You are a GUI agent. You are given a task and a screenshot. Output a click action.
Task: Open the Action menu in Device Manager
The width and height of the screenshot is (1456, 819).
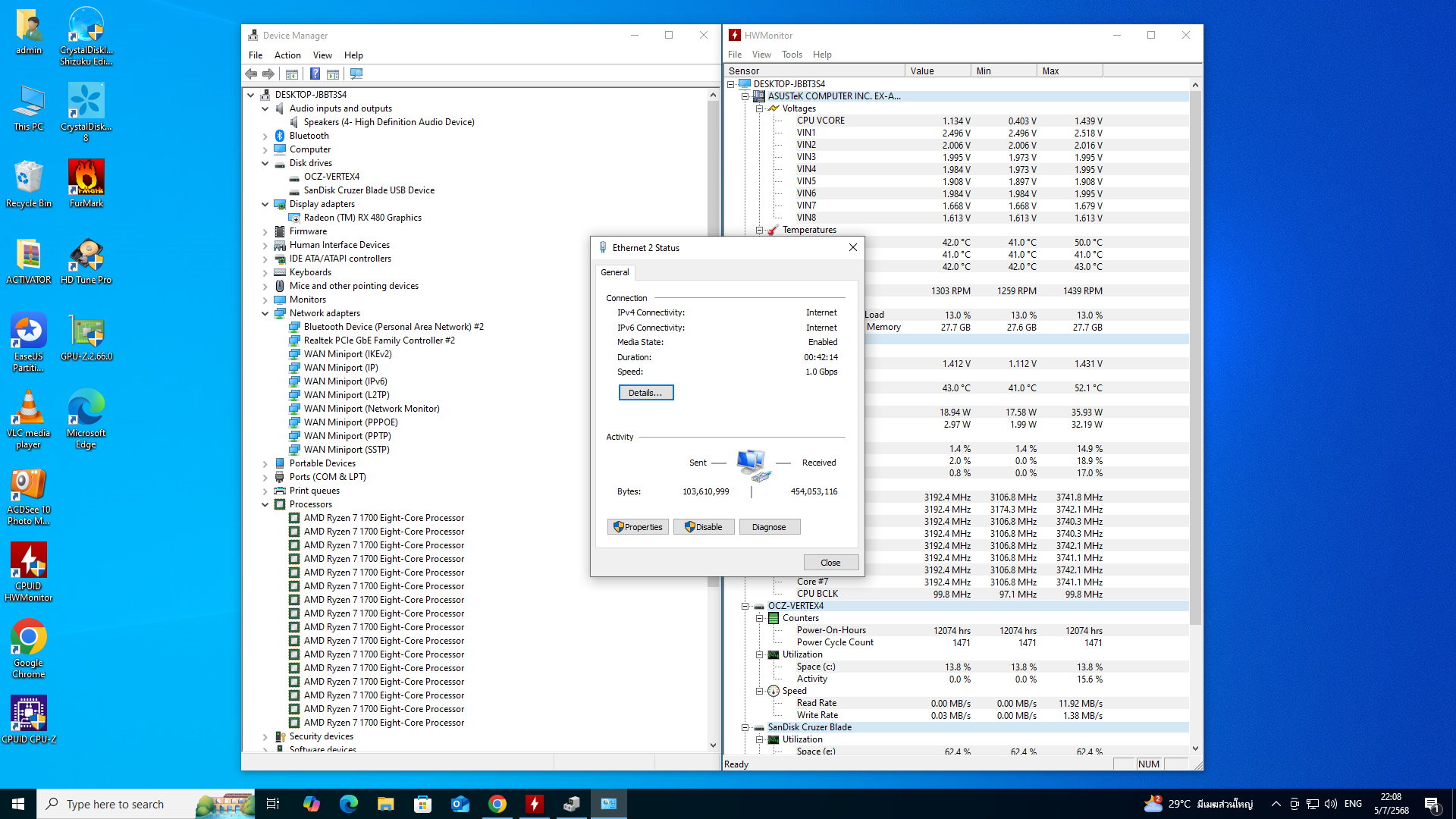pyautogui.click(x=287, y=55)
